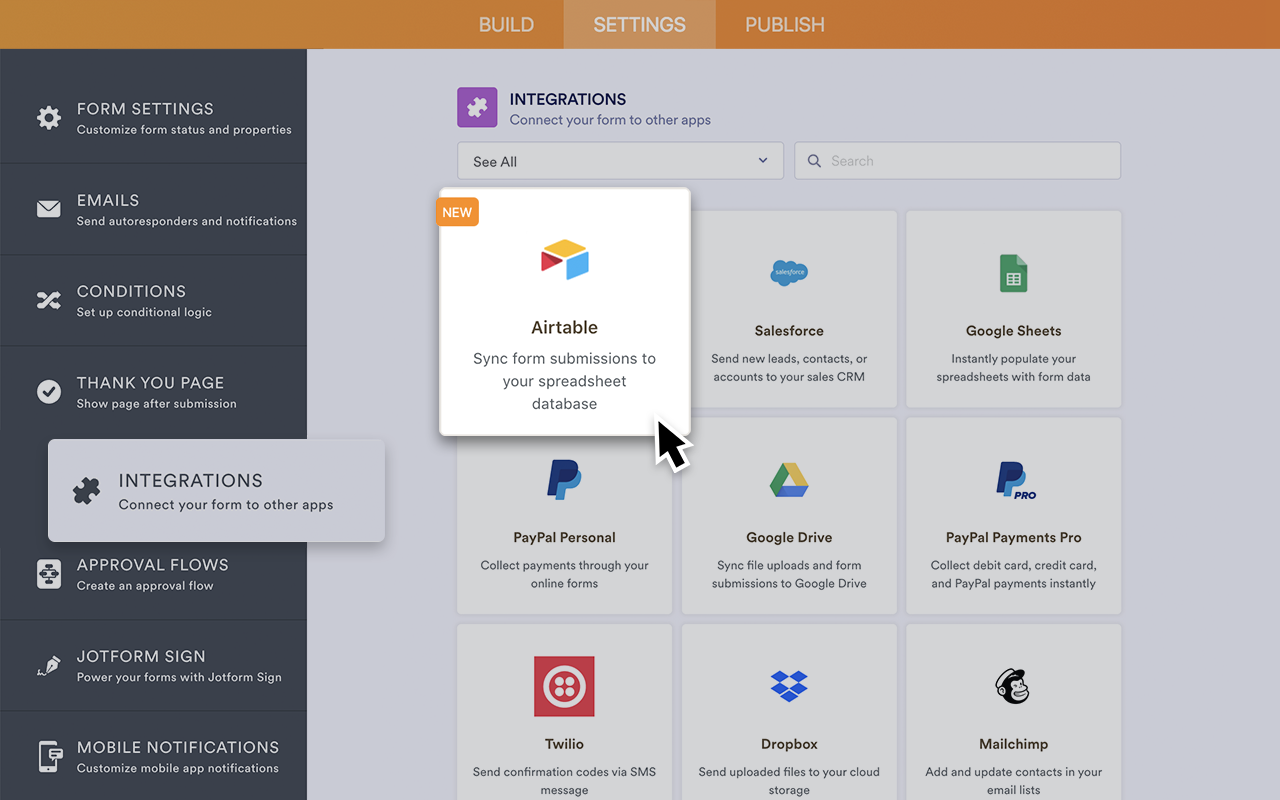
Task: Open the See All category dropdown
Action: pyautogui.click(x=620, y=160)
